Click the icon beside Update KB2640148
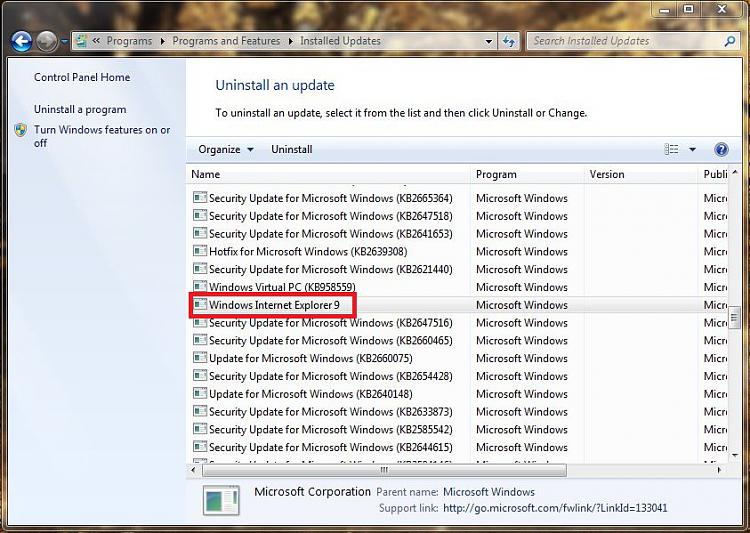750x533 pixels. 200,393
